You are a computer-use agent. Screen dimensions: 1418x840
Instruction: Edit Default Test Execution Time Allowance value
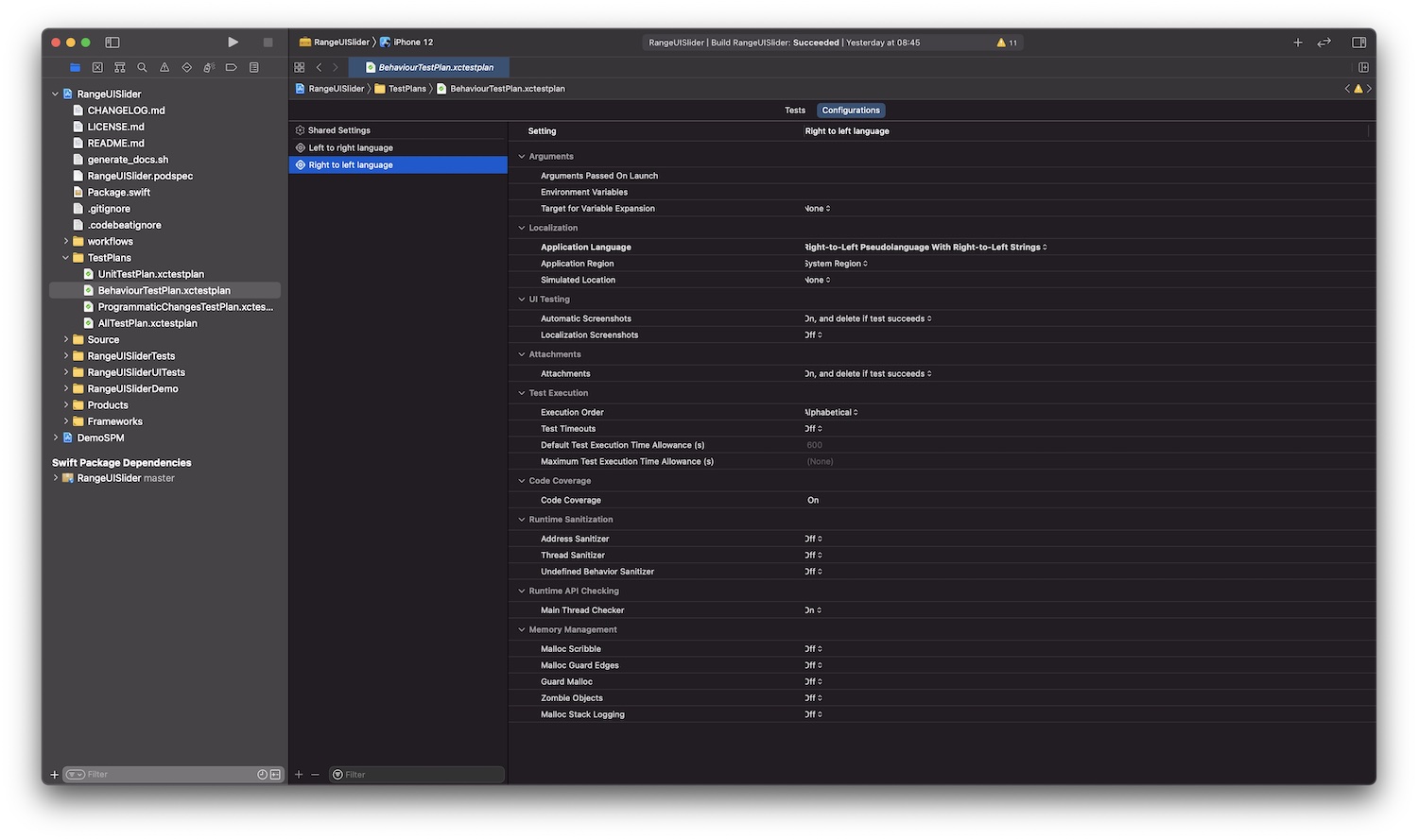coord(815,446)
